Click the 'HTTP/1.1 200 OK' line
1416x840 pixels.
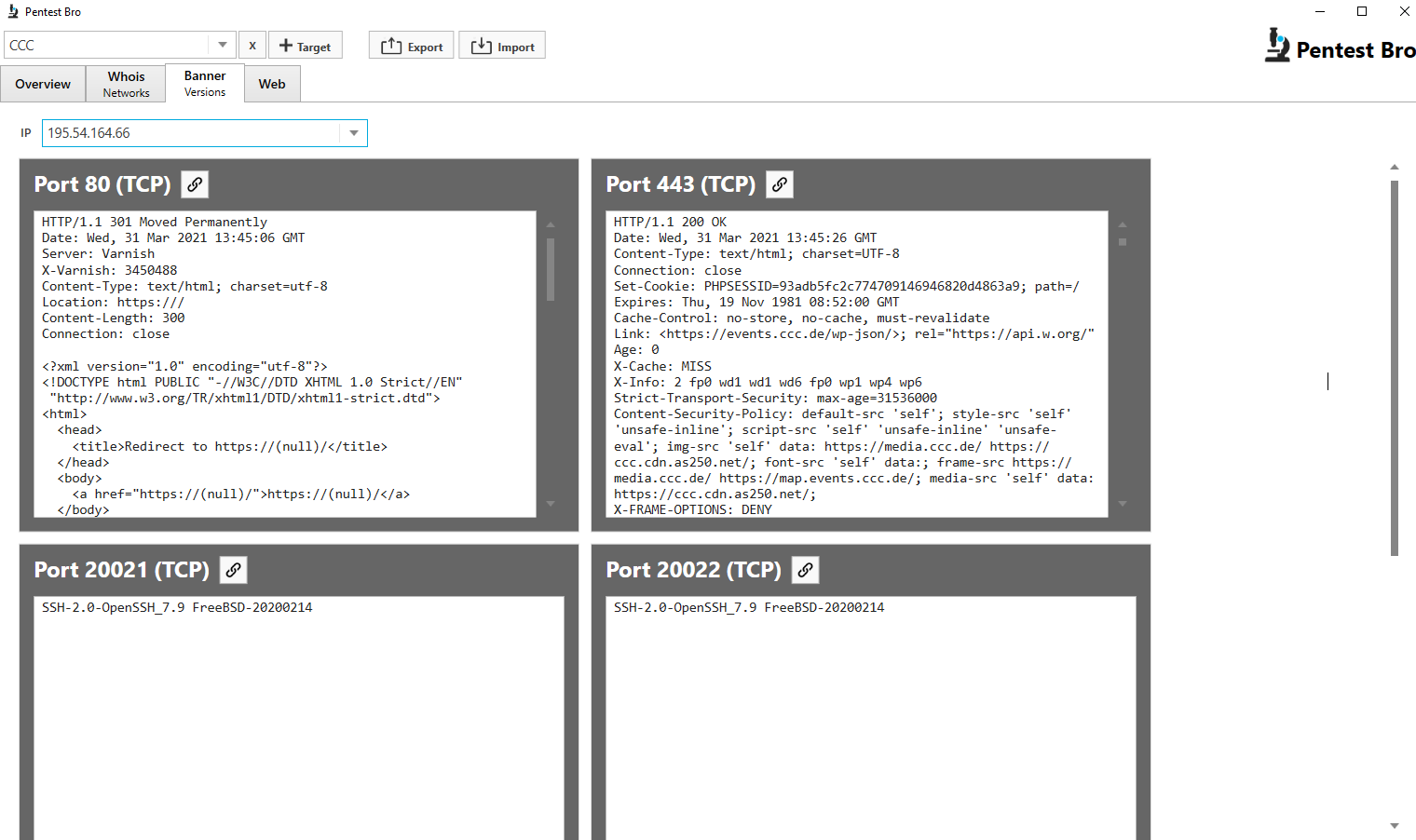(x=670, y=222)
